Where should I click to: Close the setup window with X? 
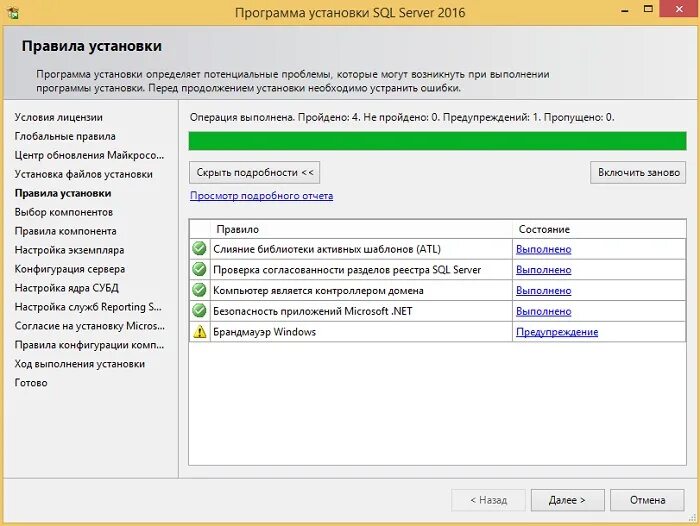pos(679,9)
